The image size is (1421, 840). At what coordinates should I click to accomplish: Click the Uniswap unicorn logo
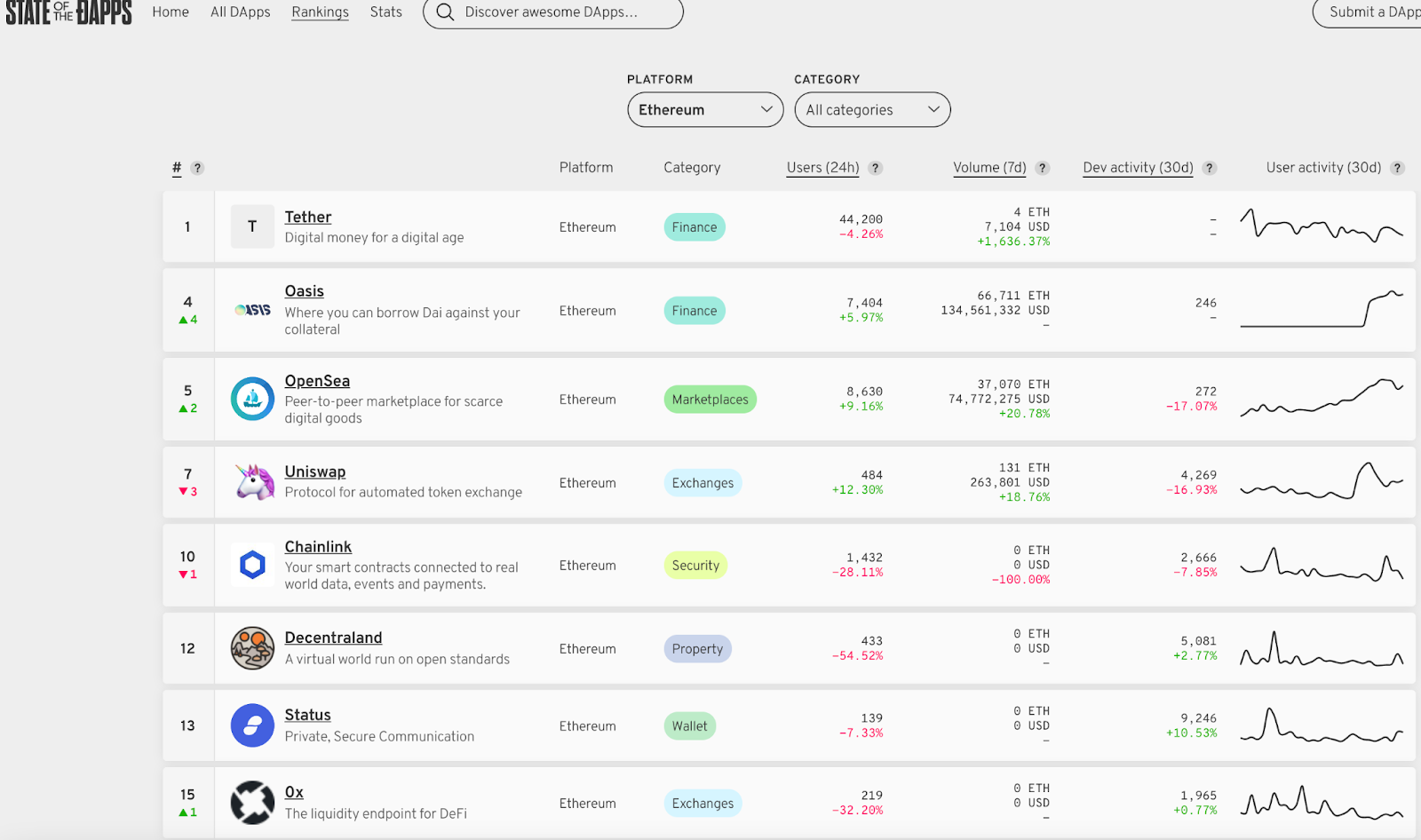(254, 482)
